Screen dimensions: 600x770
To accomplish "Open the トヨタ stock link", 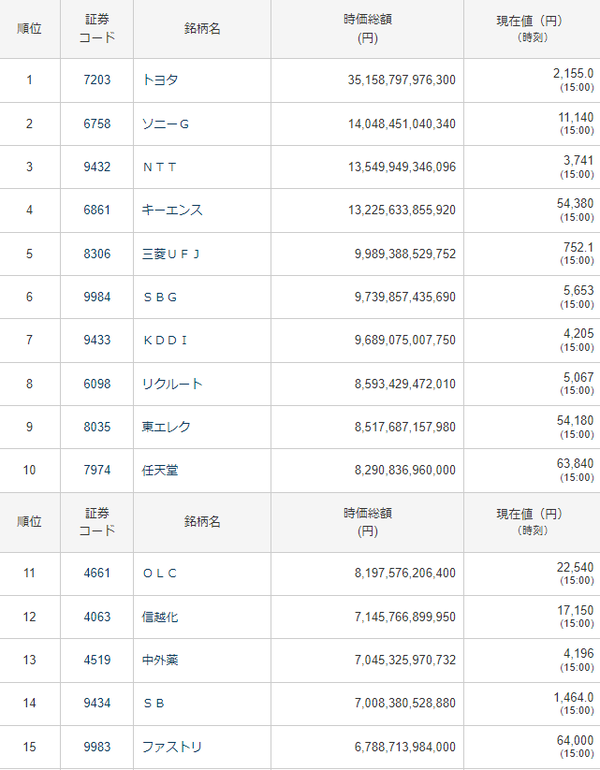I will pyautogui.click(x=160, y=80).
